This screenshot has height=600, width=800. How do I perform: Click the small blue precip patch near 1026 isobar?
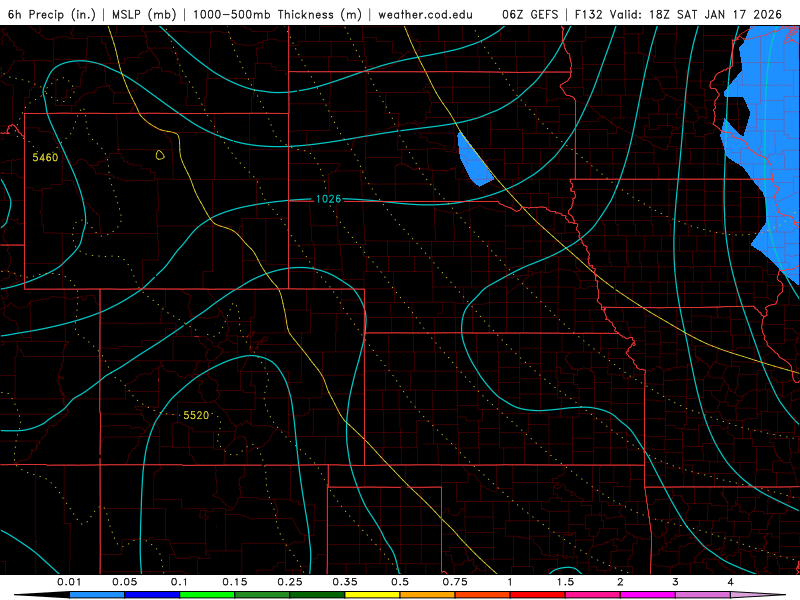473,161
